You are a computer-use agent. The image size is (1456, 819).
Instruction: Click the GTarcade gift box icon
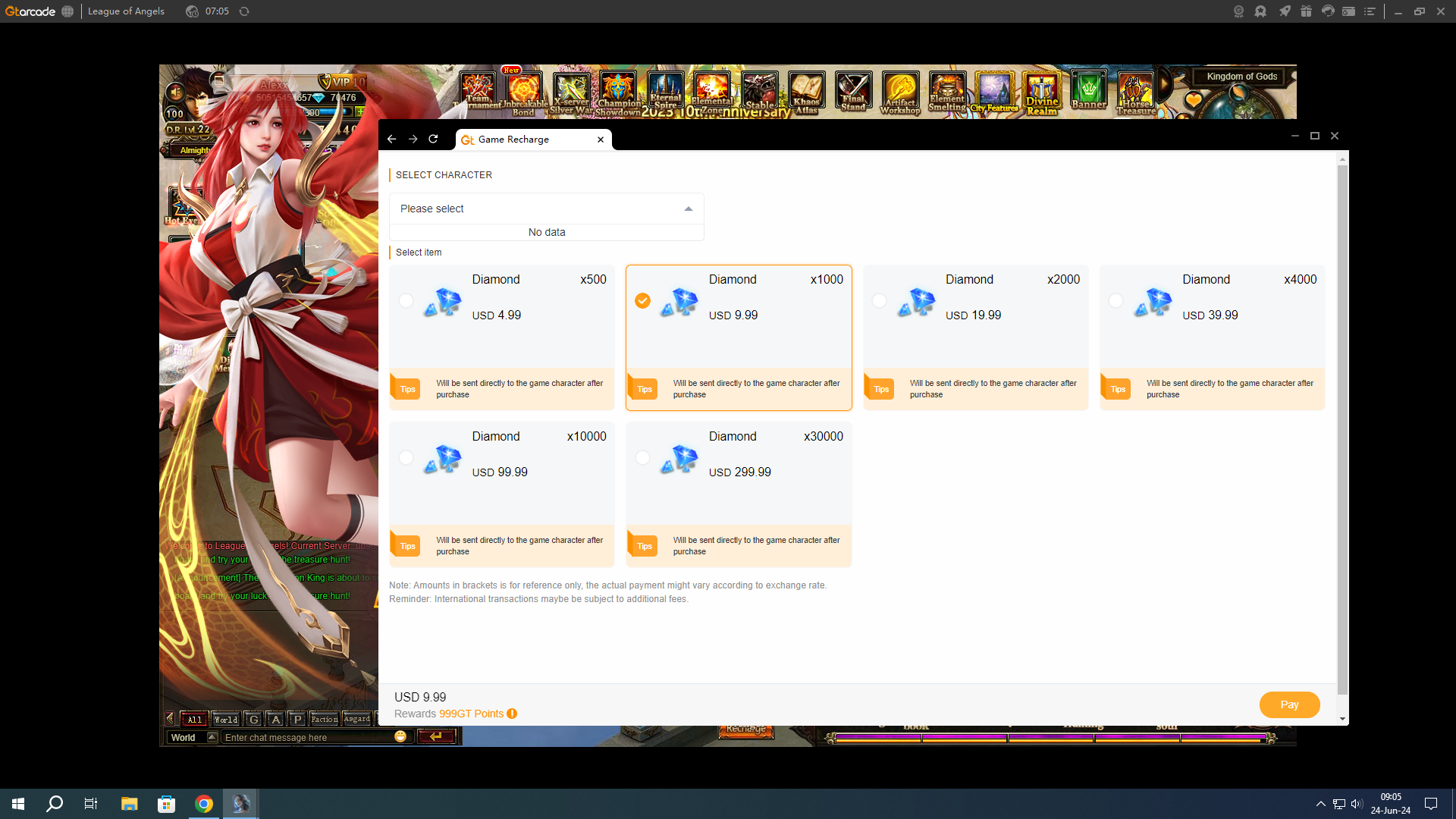pyautogui.click(x=1305, y=11)
